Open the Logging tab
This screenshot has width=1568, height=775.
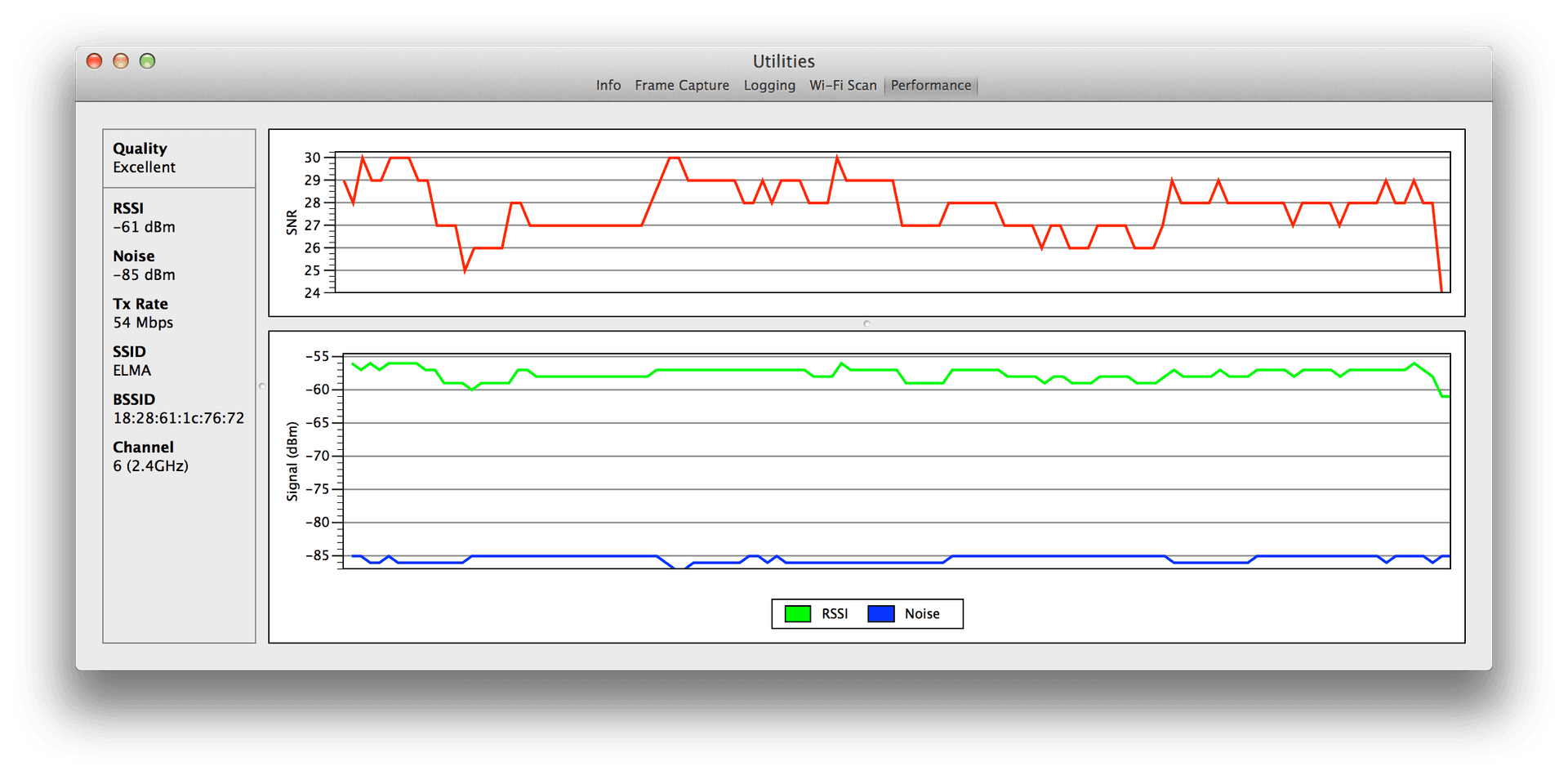[768, 85]
